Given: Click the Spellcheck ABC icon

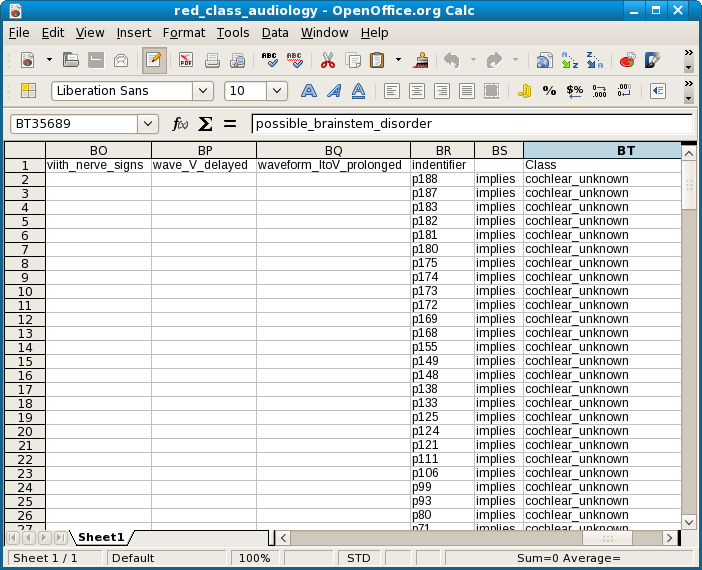Looking at the screenshot, I should [x=270, y=60].
